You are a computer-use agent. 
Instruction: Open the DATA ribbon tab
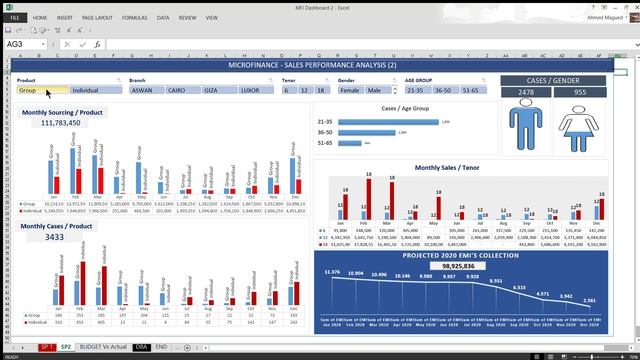pyautogui.click(x=163, y=18)
